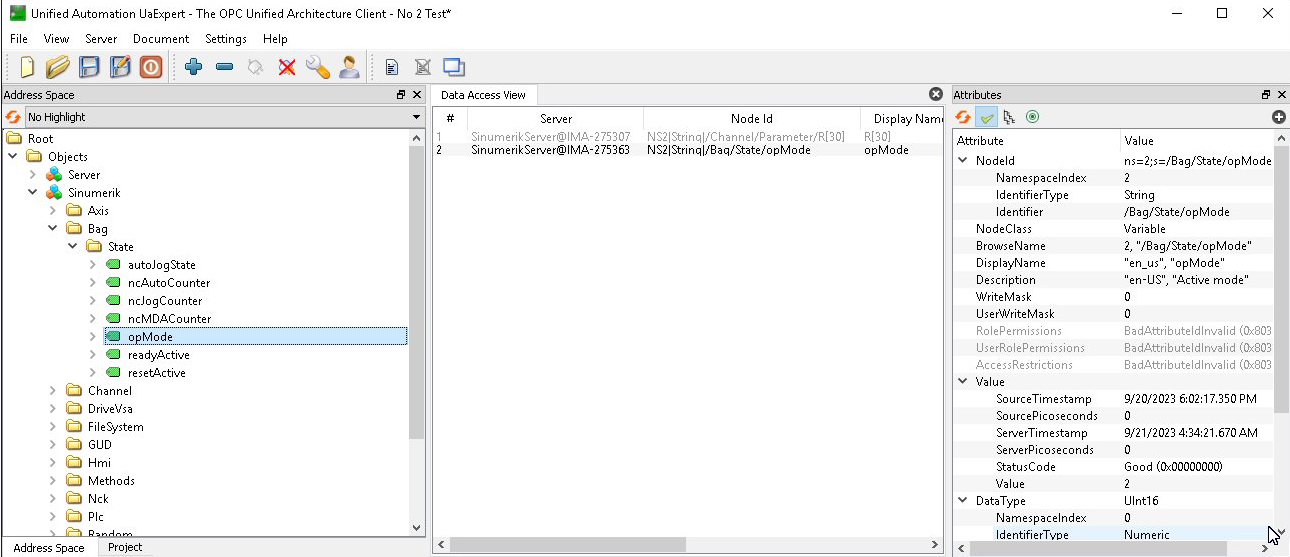Click the Node Id column header
This screenshot has height=557, width=1290.
752,119
